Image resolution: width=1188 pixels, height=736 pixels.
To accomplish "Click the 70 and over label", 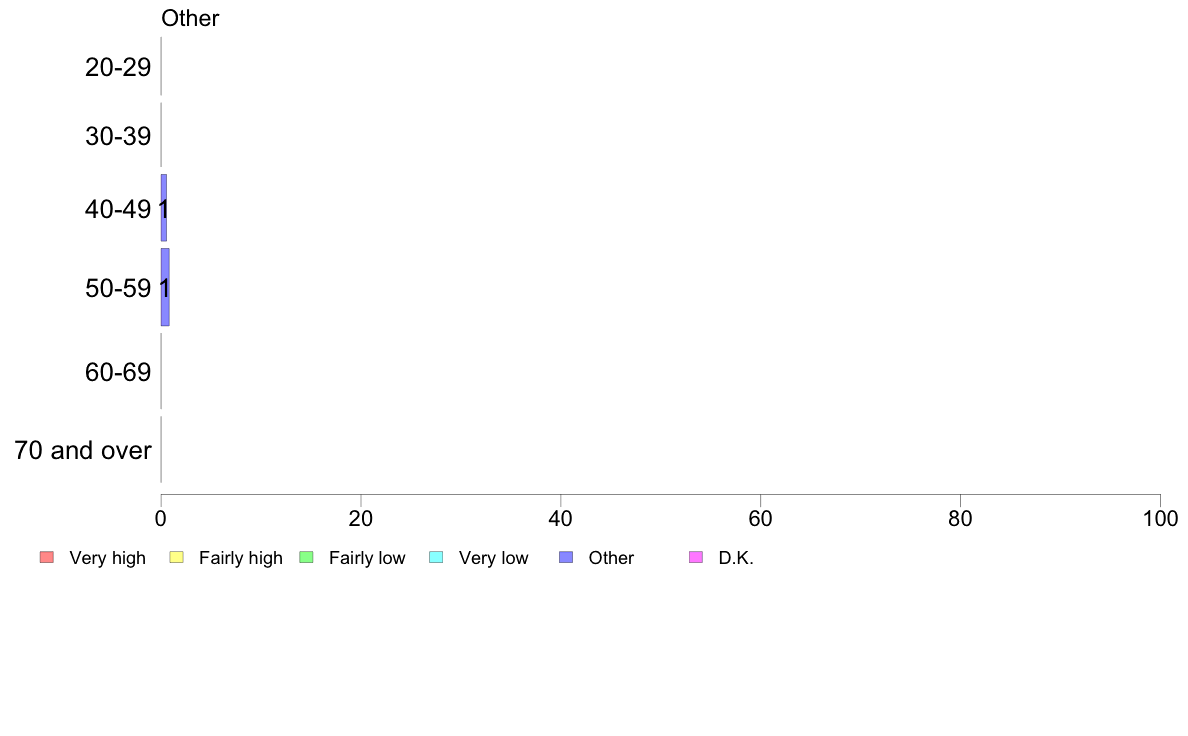I will [x=83, y=450].
